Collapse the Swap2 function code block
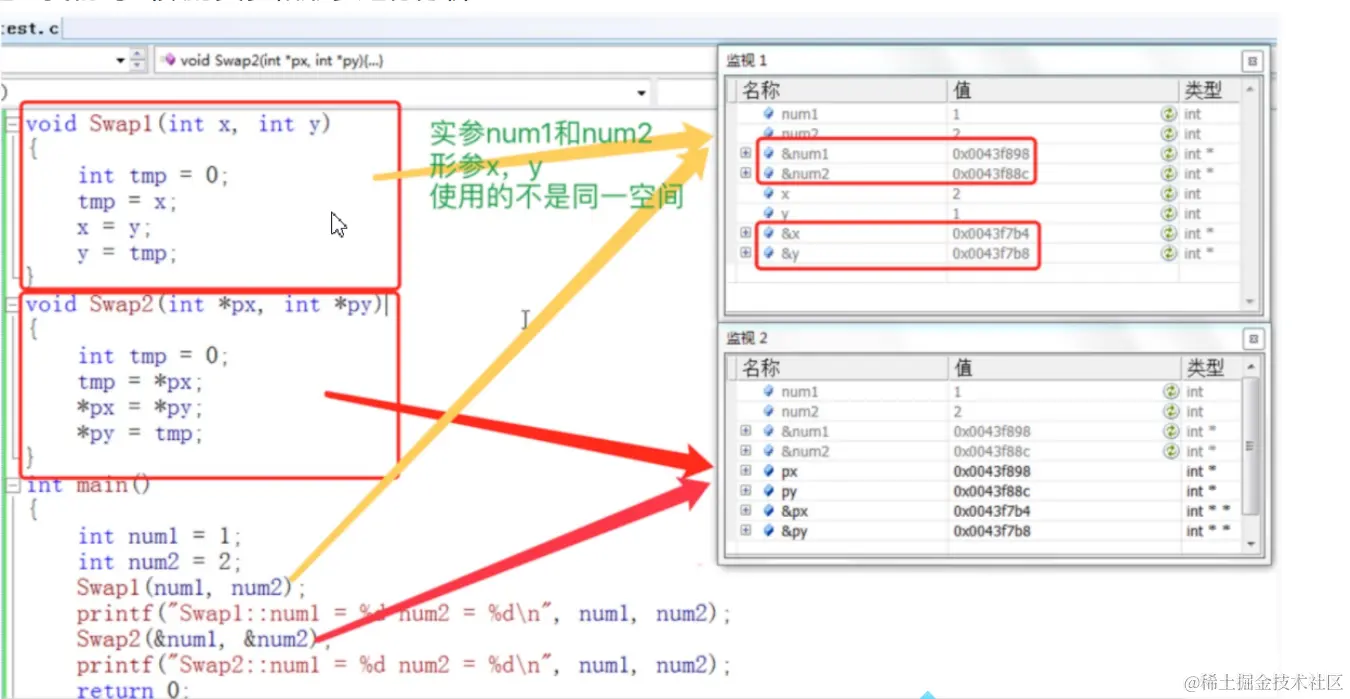This screenshot has width=1350, height=699. pyautogui.click(x=12, y=305)
